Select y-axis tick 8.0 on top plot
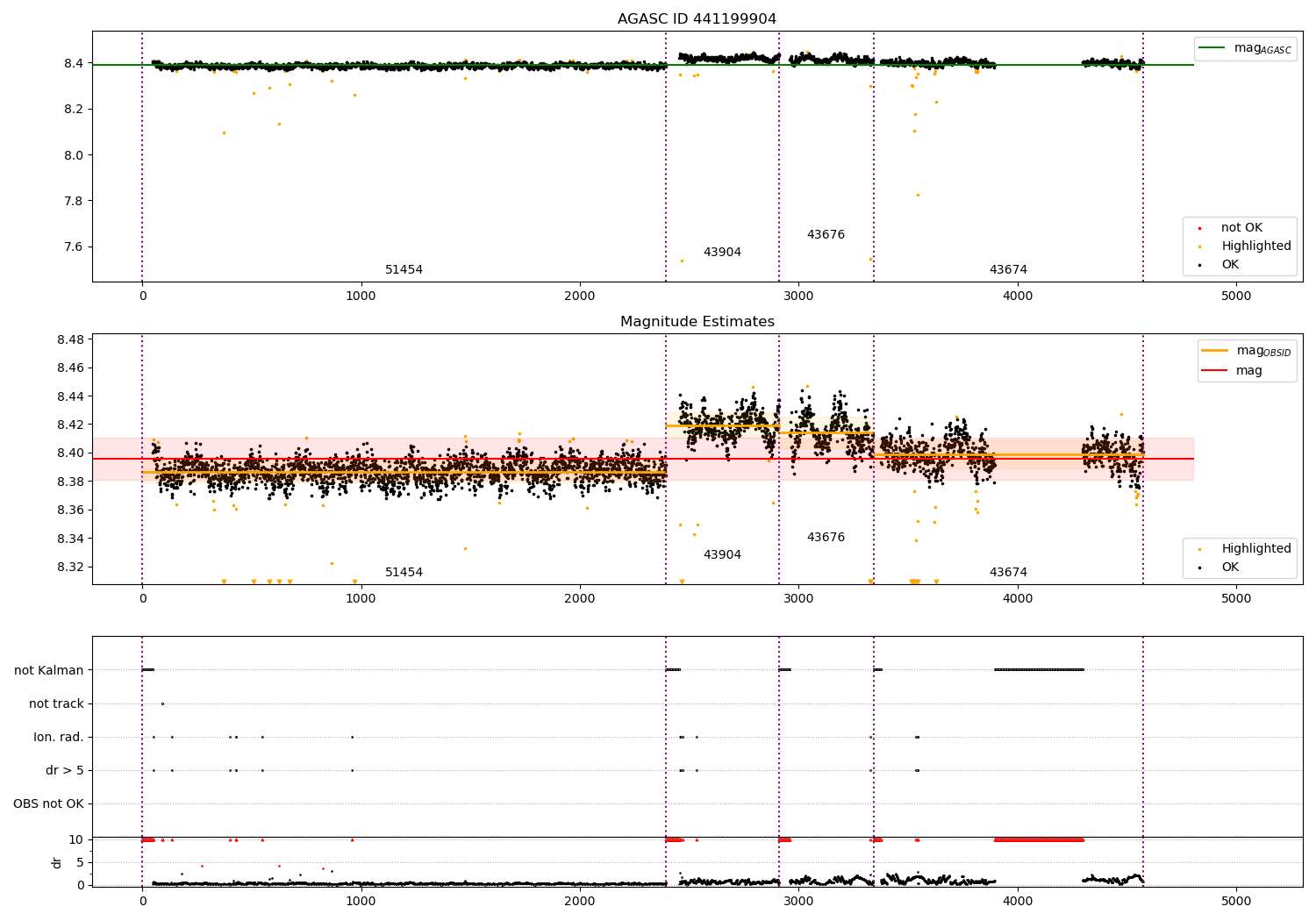The width and height of the screenshot is (1316, 921). (x=73, y=155)
